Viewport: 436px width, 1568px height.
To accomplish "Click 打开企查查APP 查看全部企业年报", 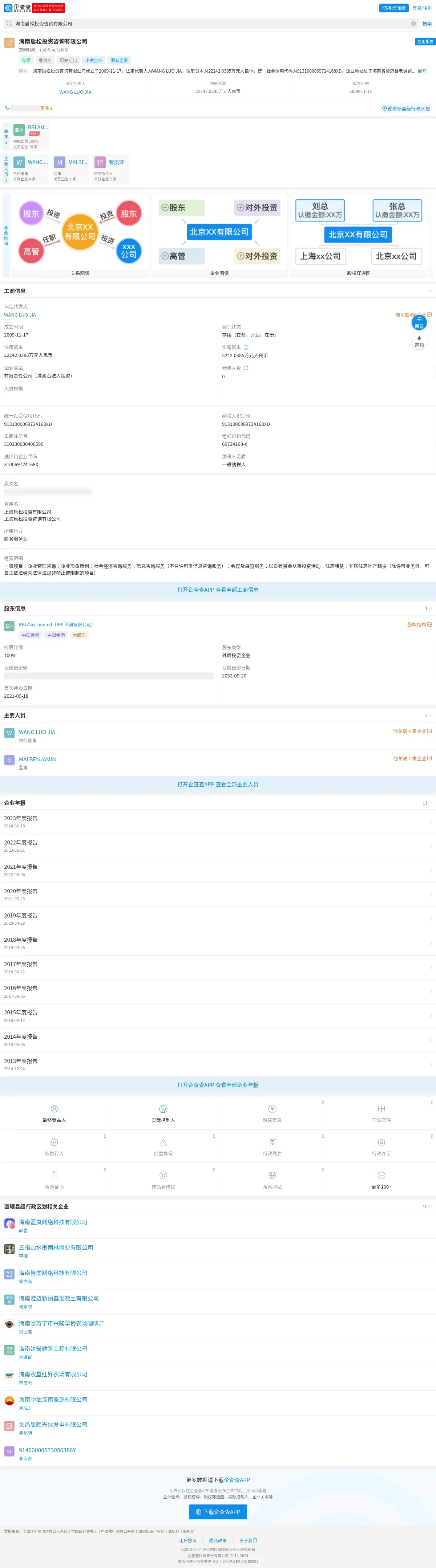I will click(218, 1085).
